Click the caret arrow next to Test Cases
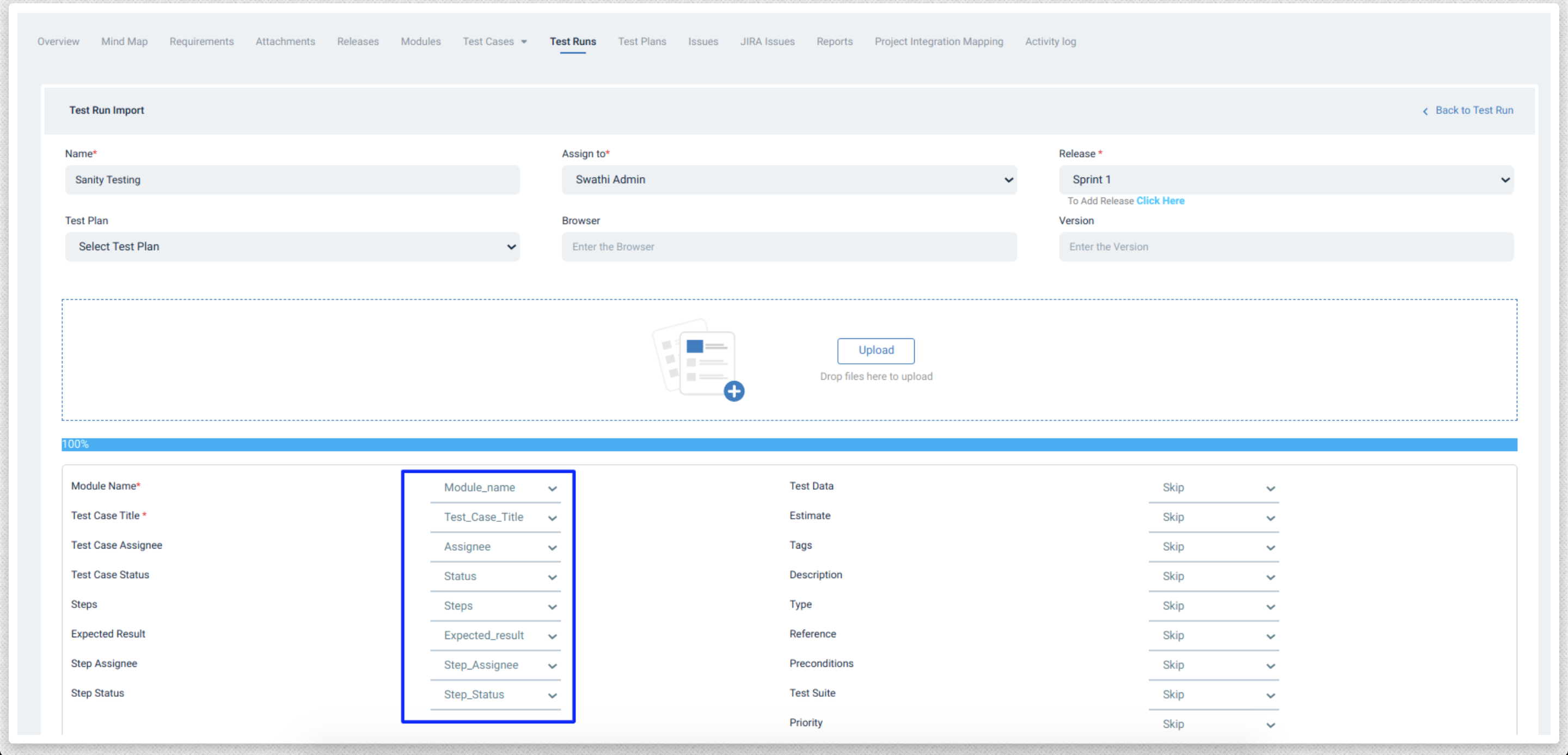The image size is (1568, 755). pos(524,42)
